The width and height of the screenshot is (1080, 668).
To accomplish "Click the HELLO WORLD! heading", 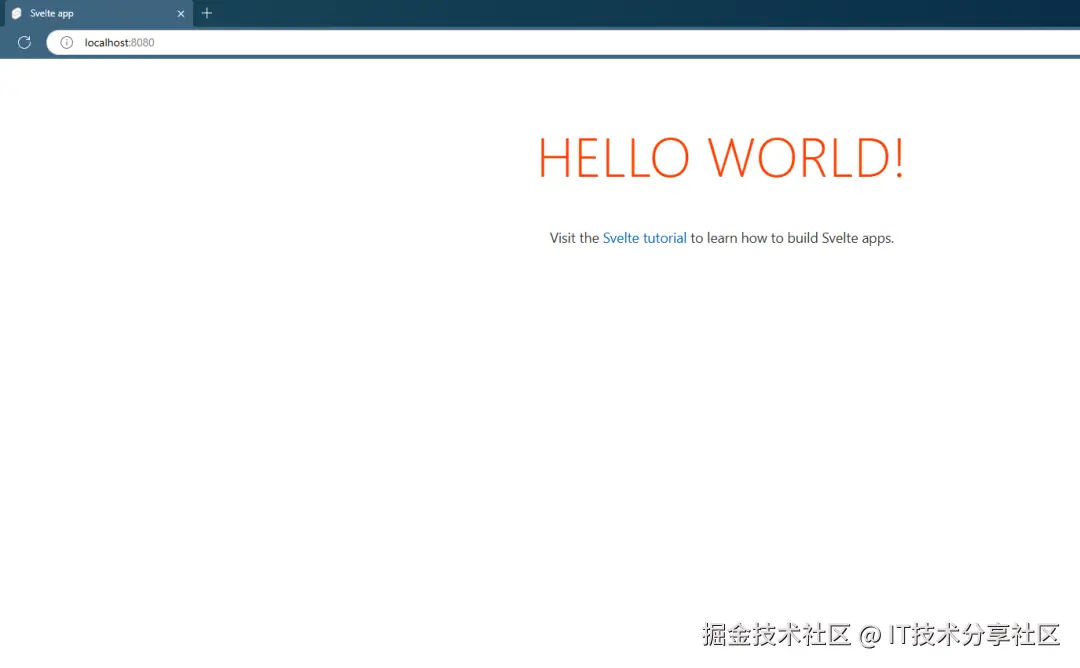I will tap(720, 158).
